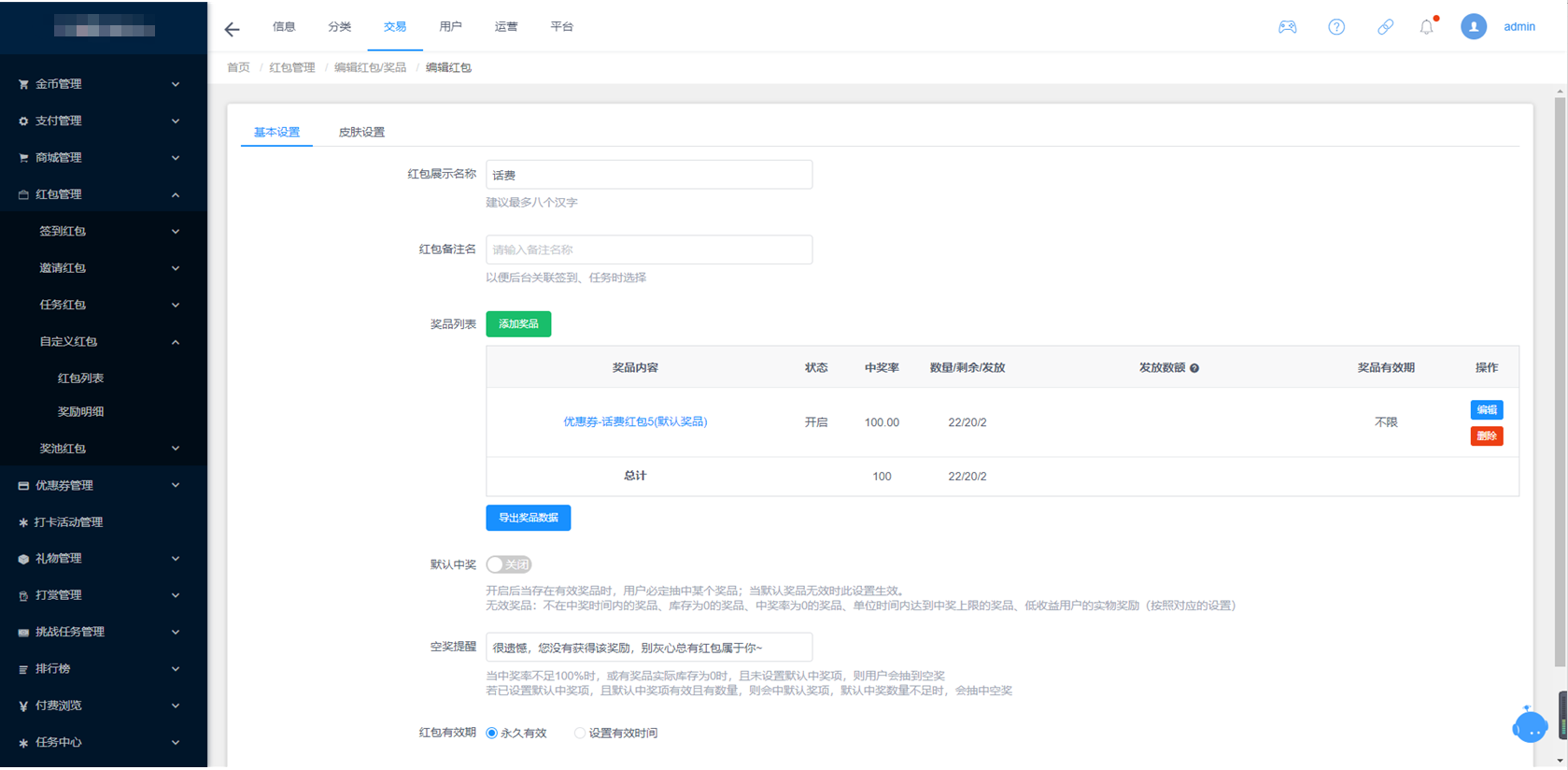Switch to the 信息 top menu
The height and width of the screenshot is (770, 1568).
[284, 26]
